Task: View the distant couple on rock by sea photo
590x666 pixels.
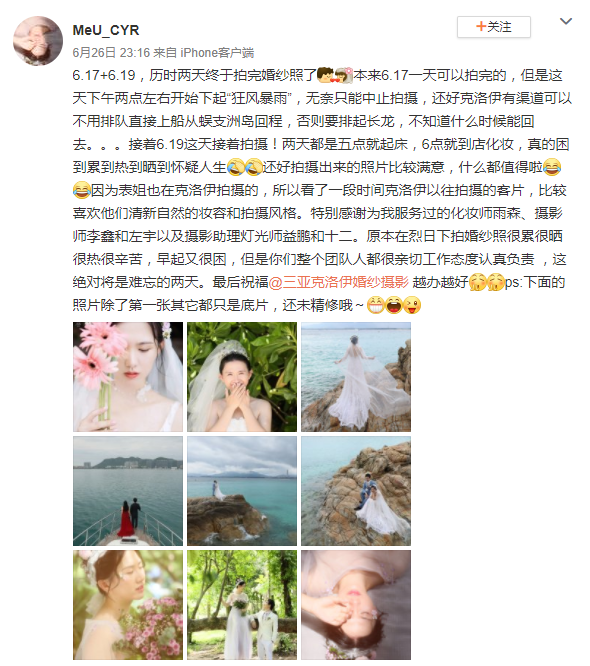Action: (242, 491)
